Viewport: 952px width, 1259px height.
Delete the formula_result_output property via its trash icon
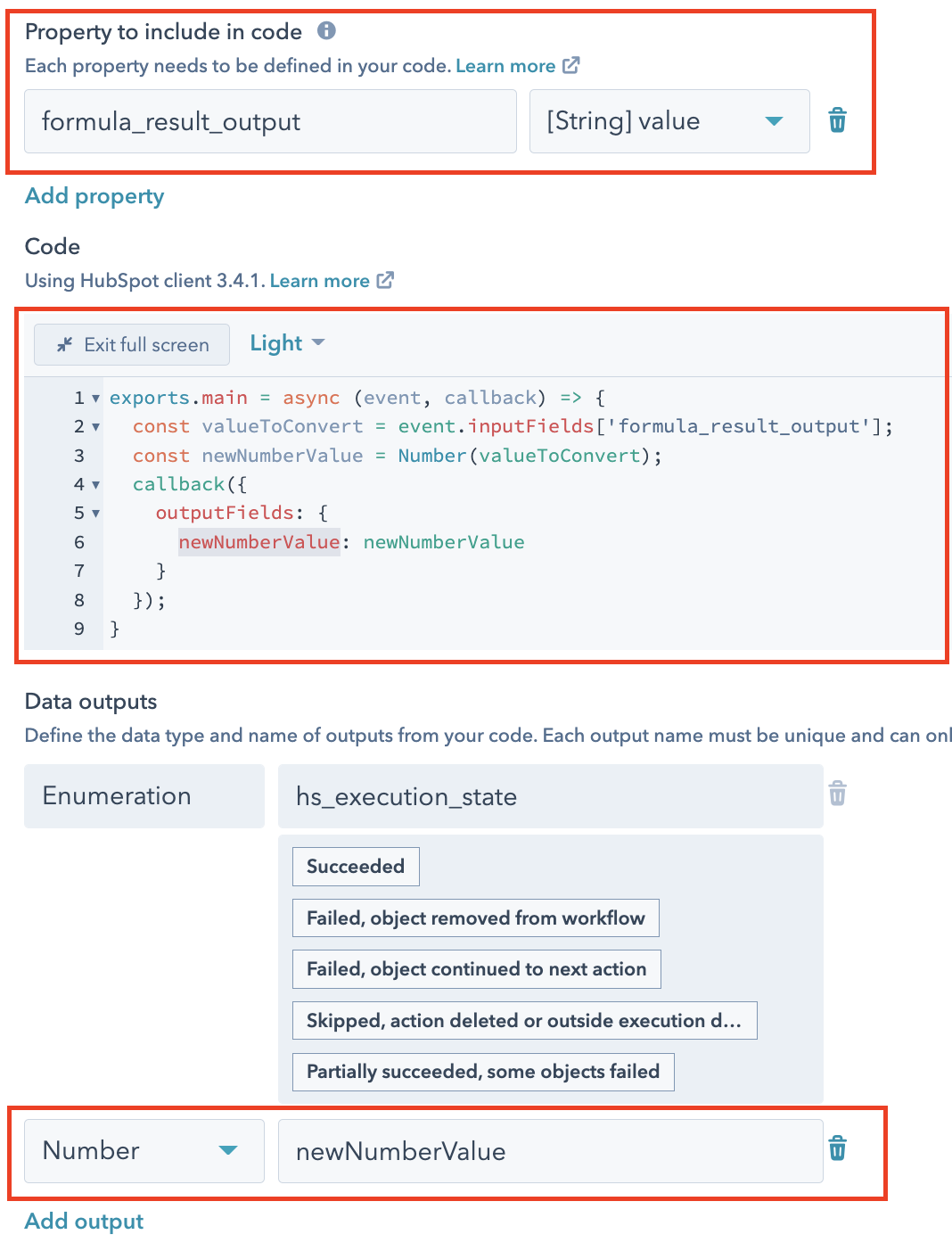click(x=836, y=120)
